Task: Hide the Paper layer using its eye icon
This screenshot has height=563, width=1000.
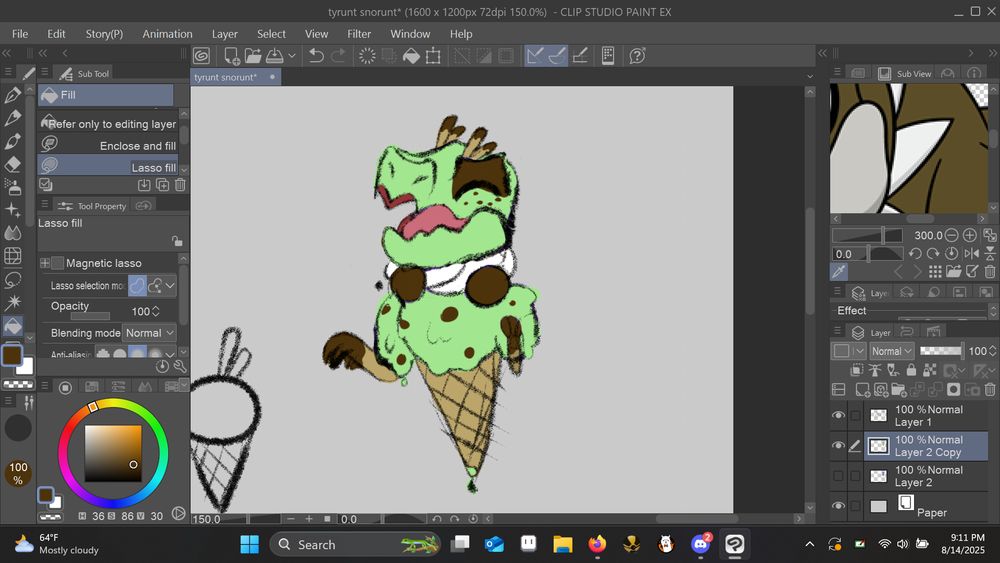Action: coord(838,506)
